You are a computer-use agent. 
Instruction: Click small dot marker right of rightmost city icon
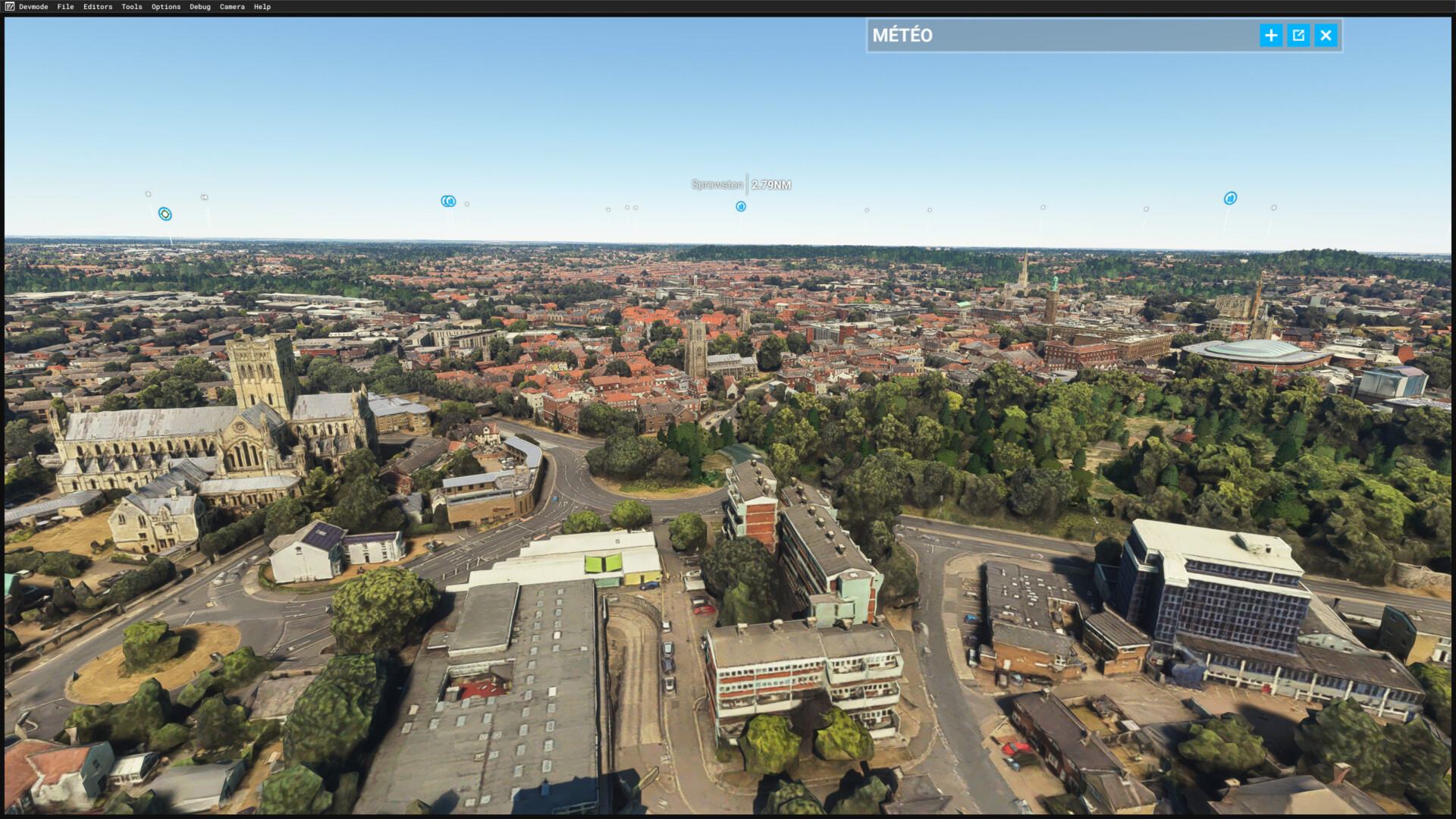pos(1274,208)
